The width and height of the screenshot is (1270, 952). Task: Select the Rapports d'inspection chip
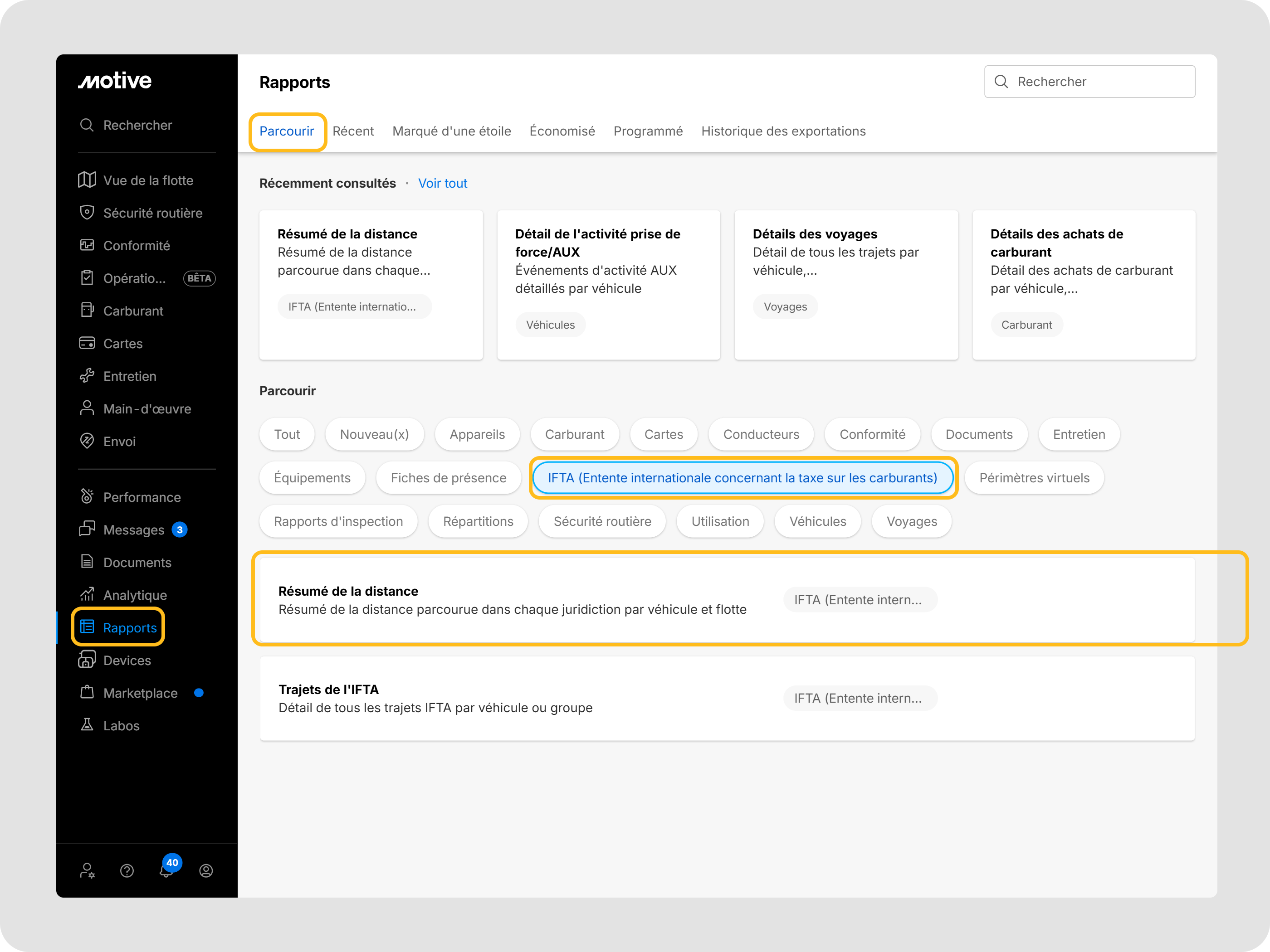(338, 522)
